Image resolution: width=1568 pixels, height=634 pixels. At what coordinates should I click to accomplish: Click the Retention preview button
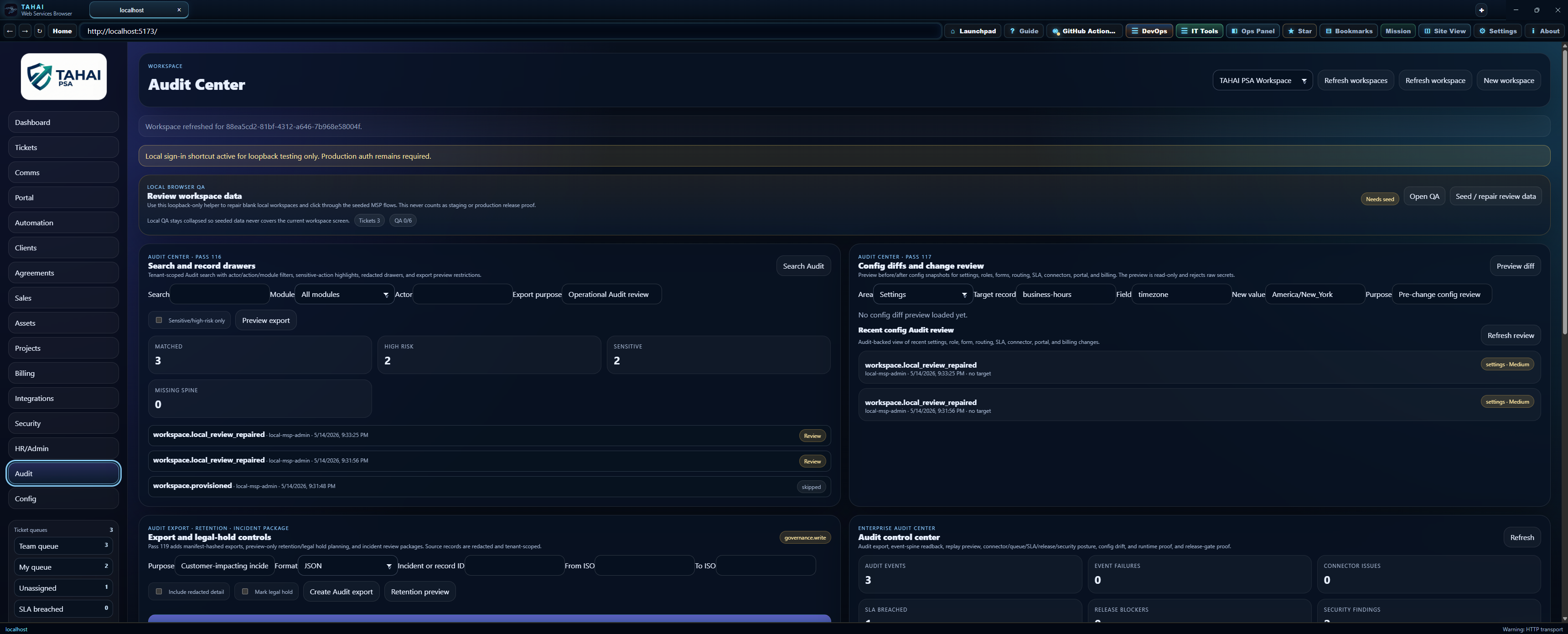tap(419, 592)
